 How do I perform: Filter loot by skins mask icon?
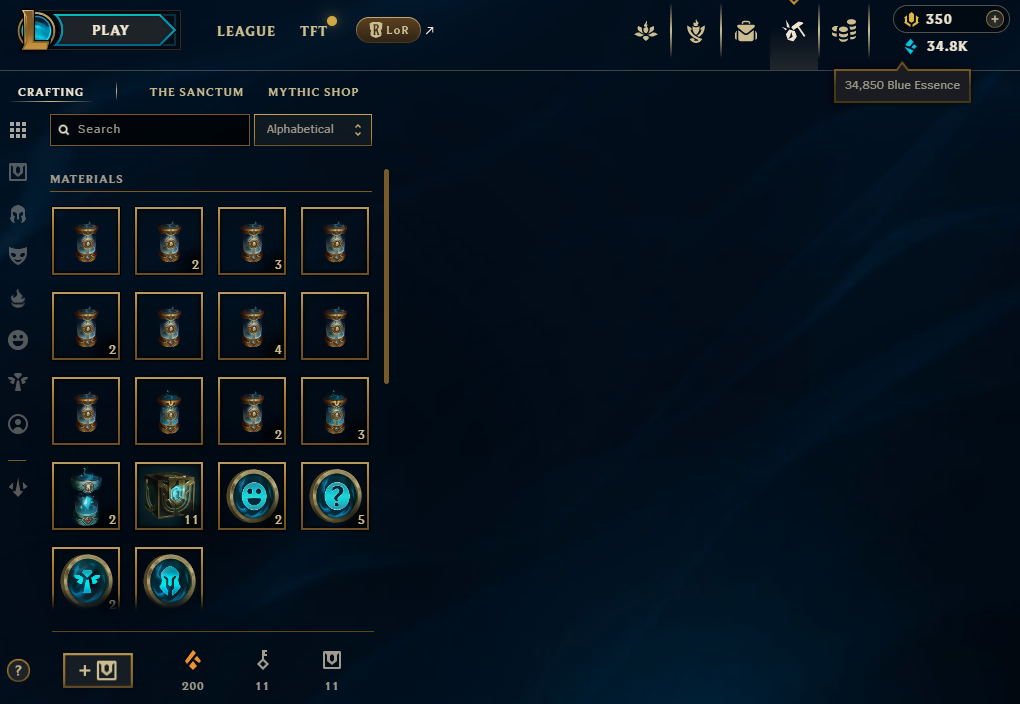point(18,256)
